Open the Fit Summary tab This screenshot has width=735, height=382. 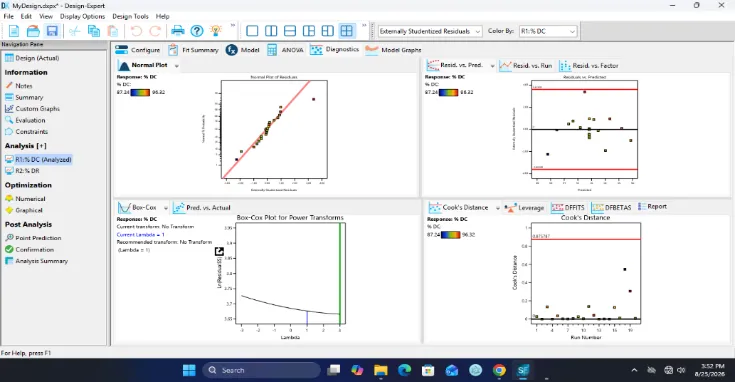(194, 50)
